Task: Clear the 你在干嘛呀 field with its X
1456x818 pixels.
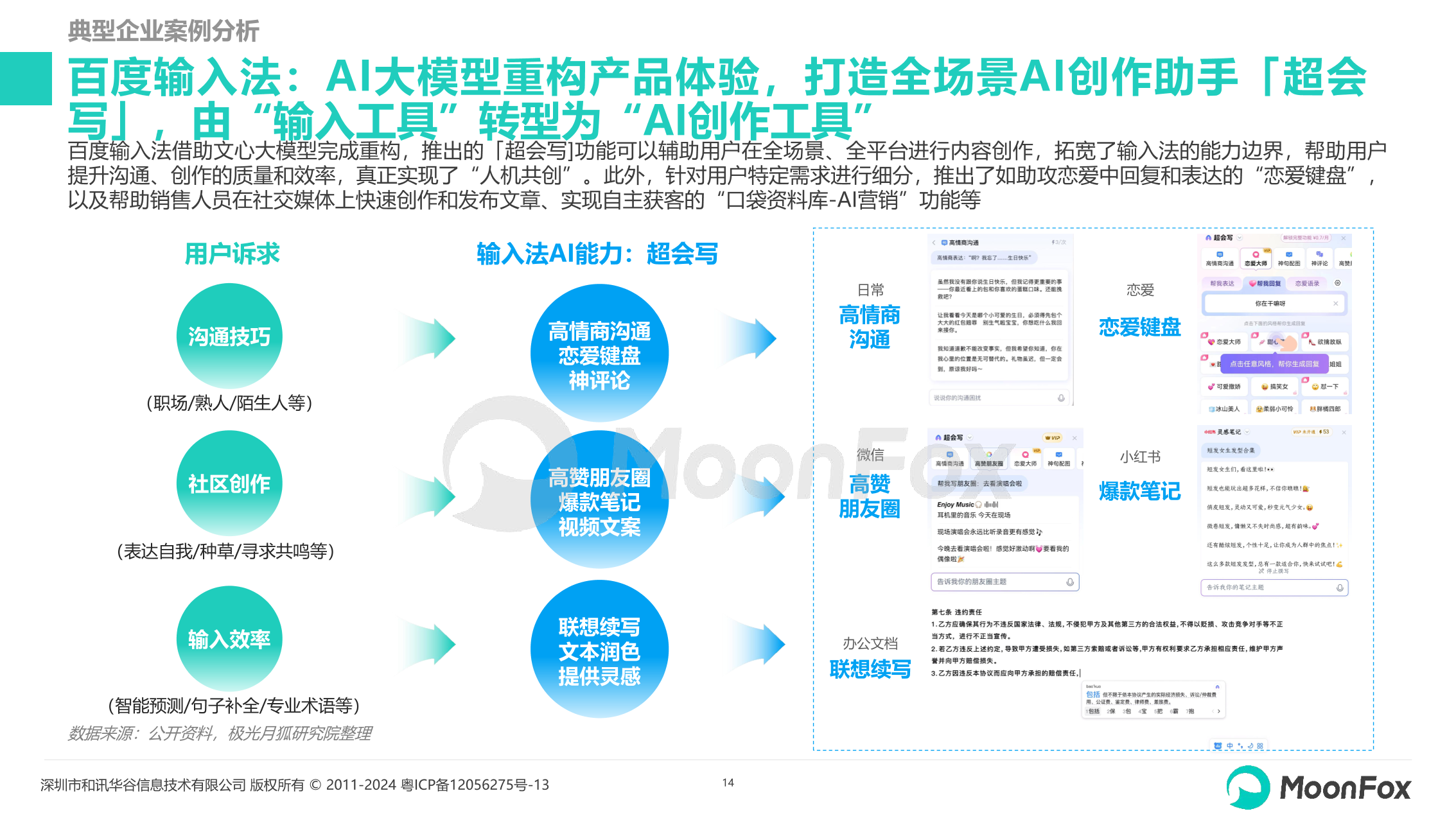Action: click(1335, 303)
